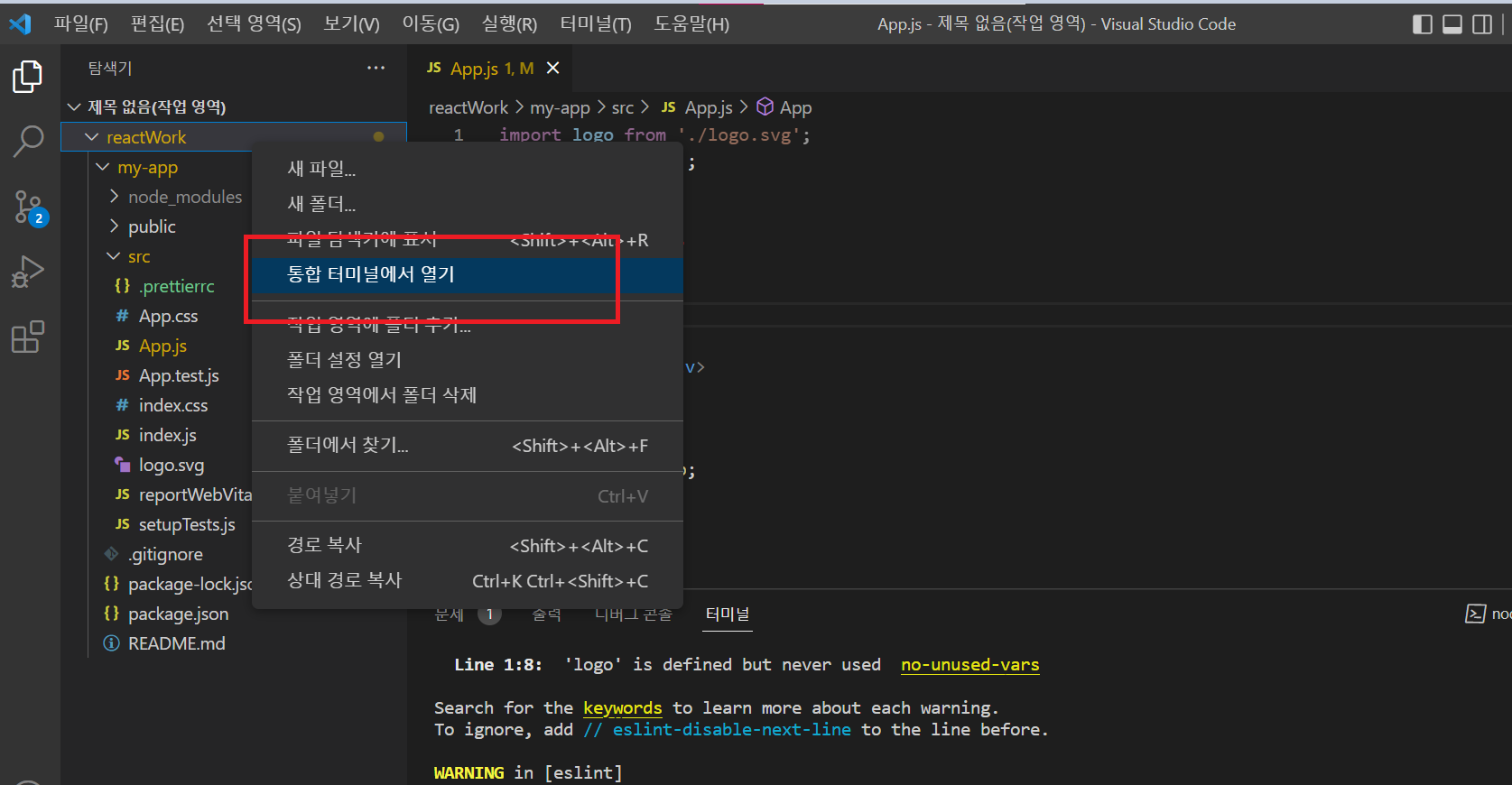Close the App.js editor tab

pyautogui.click(x=553, y=68)
